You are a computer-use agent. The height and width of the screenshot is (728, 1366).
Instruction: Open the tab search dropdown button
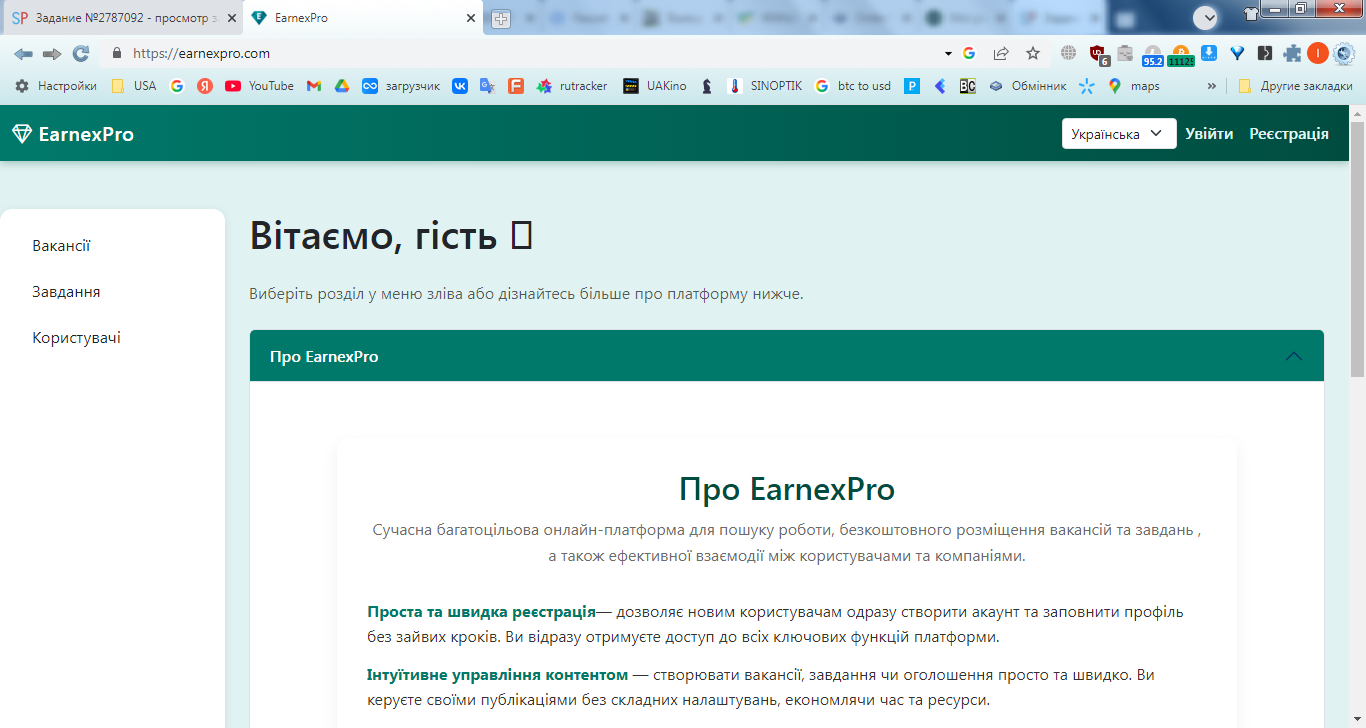click(x=1205, y=17)
